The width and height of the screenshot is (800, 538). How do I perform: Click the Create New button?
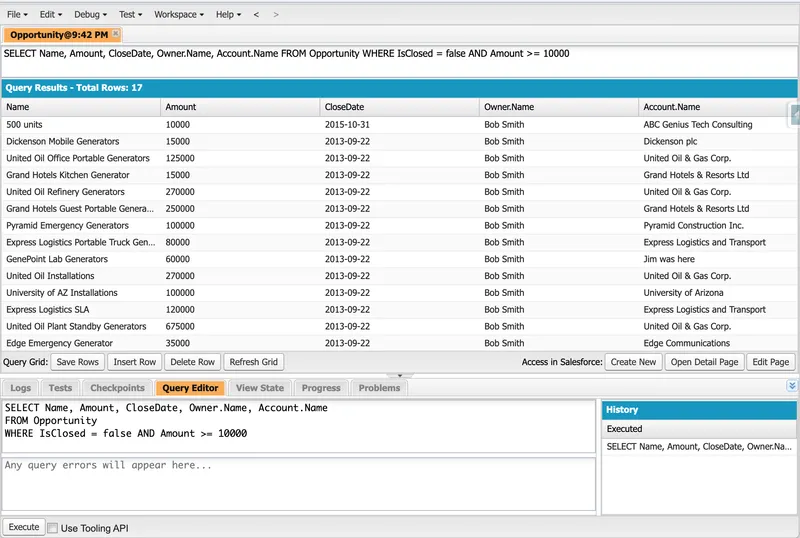(633, 362)
